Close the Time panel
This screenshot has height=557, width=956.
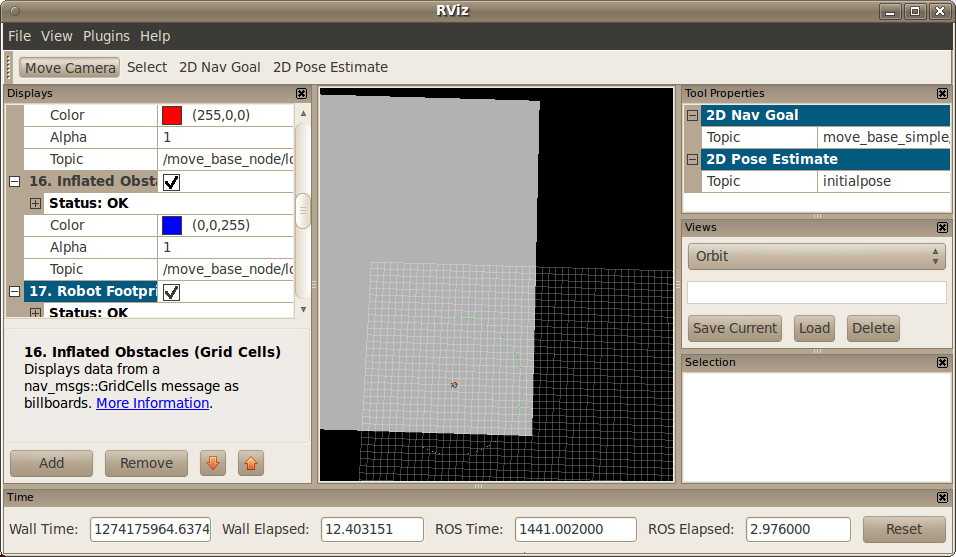coord(942,497)
